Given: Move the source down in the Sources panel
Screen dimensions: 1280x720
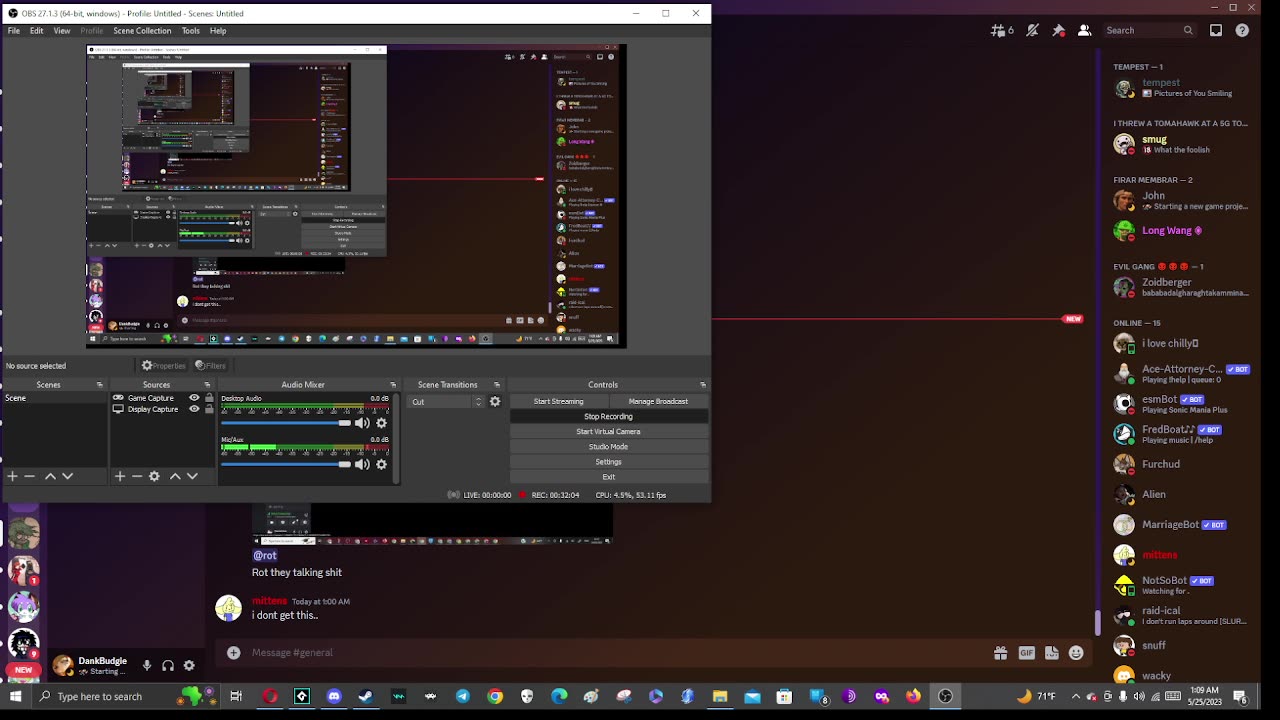Looking at the screenshot, I should [x=192, y=476].
